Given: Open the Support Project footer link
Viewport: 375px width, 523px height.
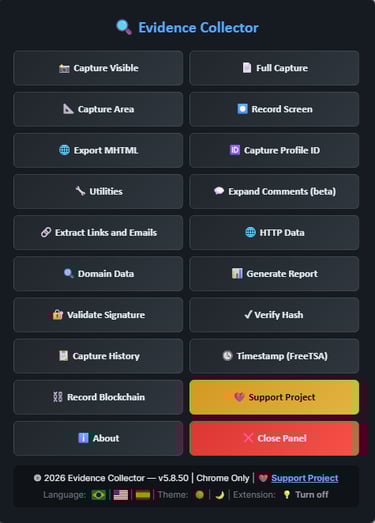Looking at the screenshot, I should pos(305,478).
